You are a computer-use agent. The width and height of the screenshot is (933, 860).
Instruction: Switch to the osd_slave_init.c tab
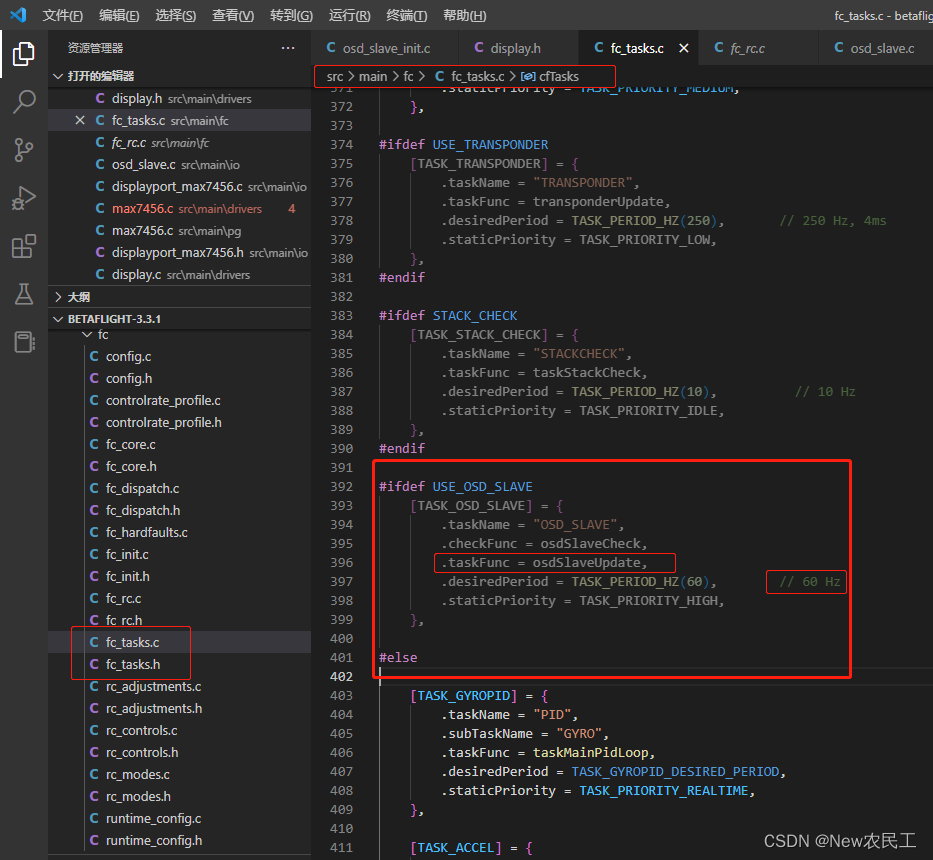click(384, 48)
